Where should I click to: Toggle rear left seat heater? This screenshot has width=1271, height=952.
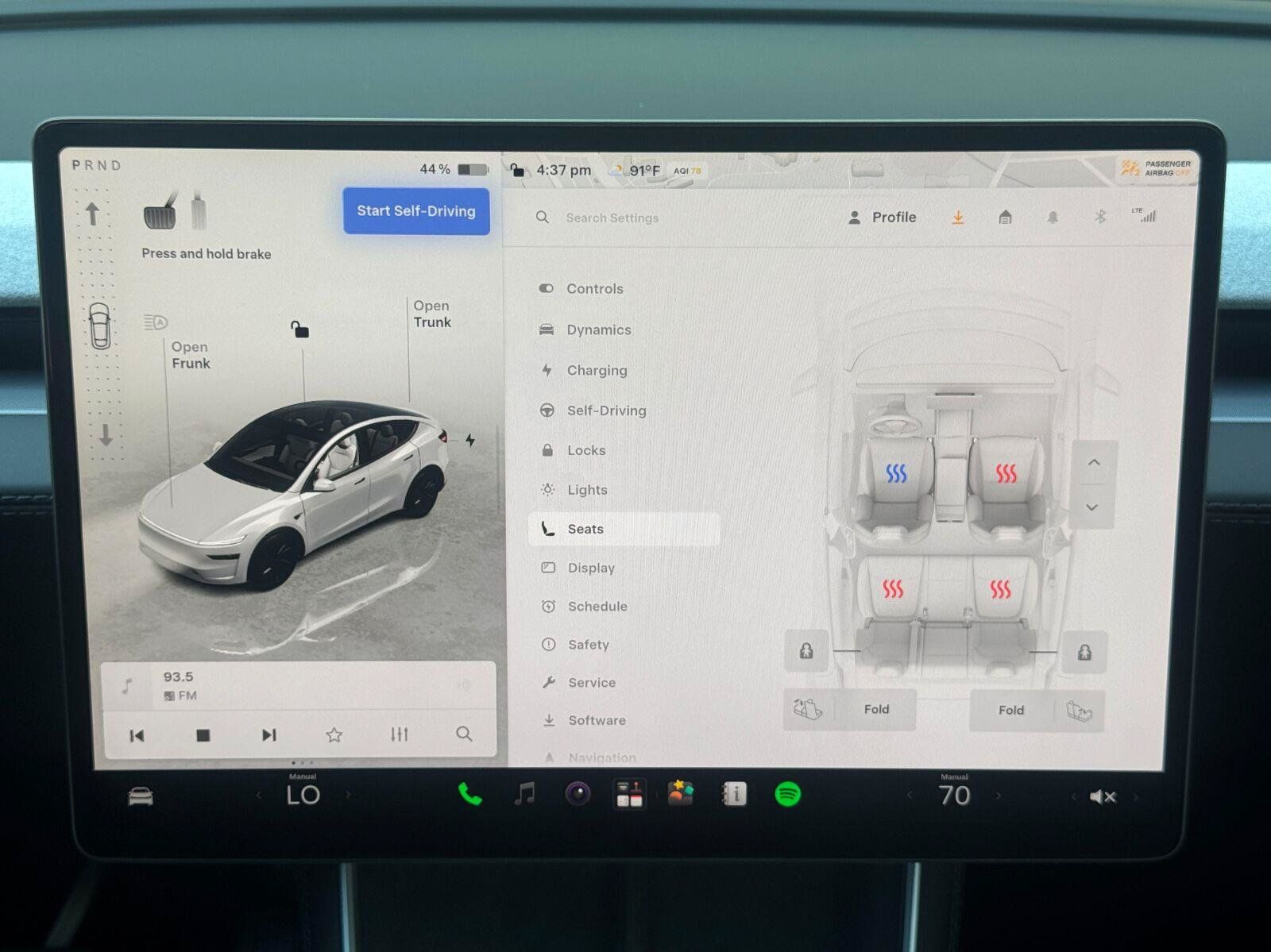tap(893, 589)
